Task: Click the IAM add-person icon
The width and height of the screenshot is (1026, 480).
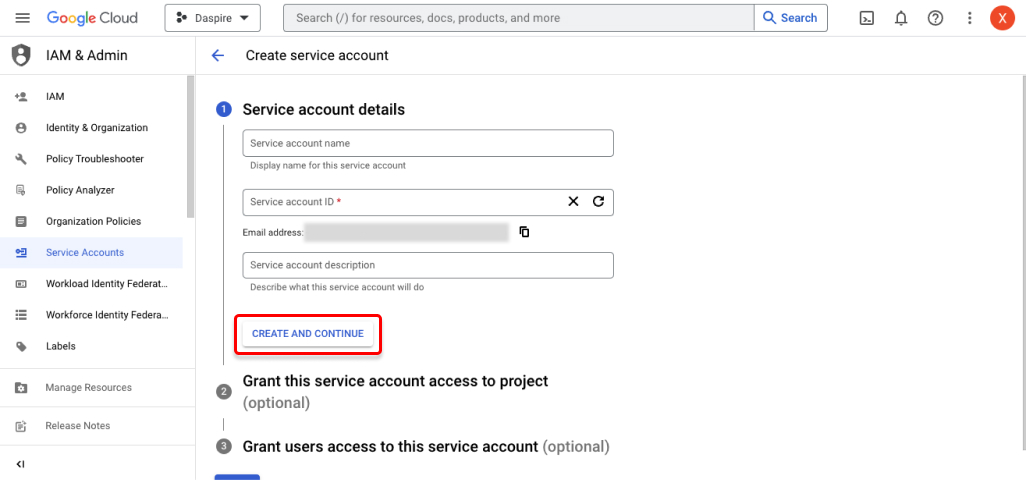Action: click(21, 96)
